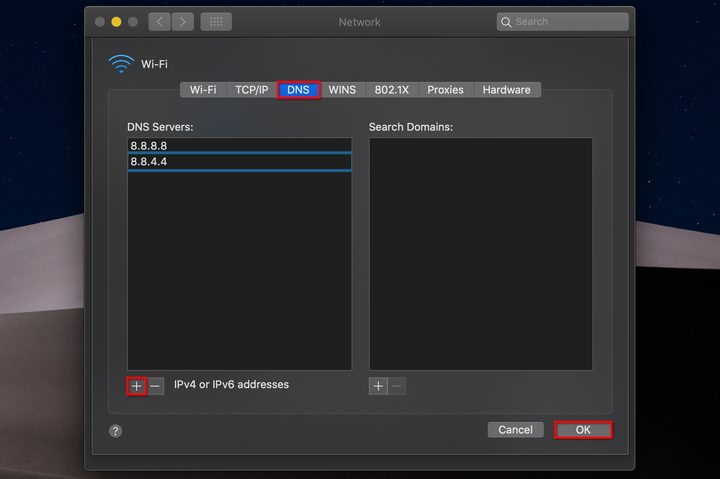Click the magnifier icon in search field
Image resolution: width=720 pixels, height=479 pixels.
click(506, 22)
